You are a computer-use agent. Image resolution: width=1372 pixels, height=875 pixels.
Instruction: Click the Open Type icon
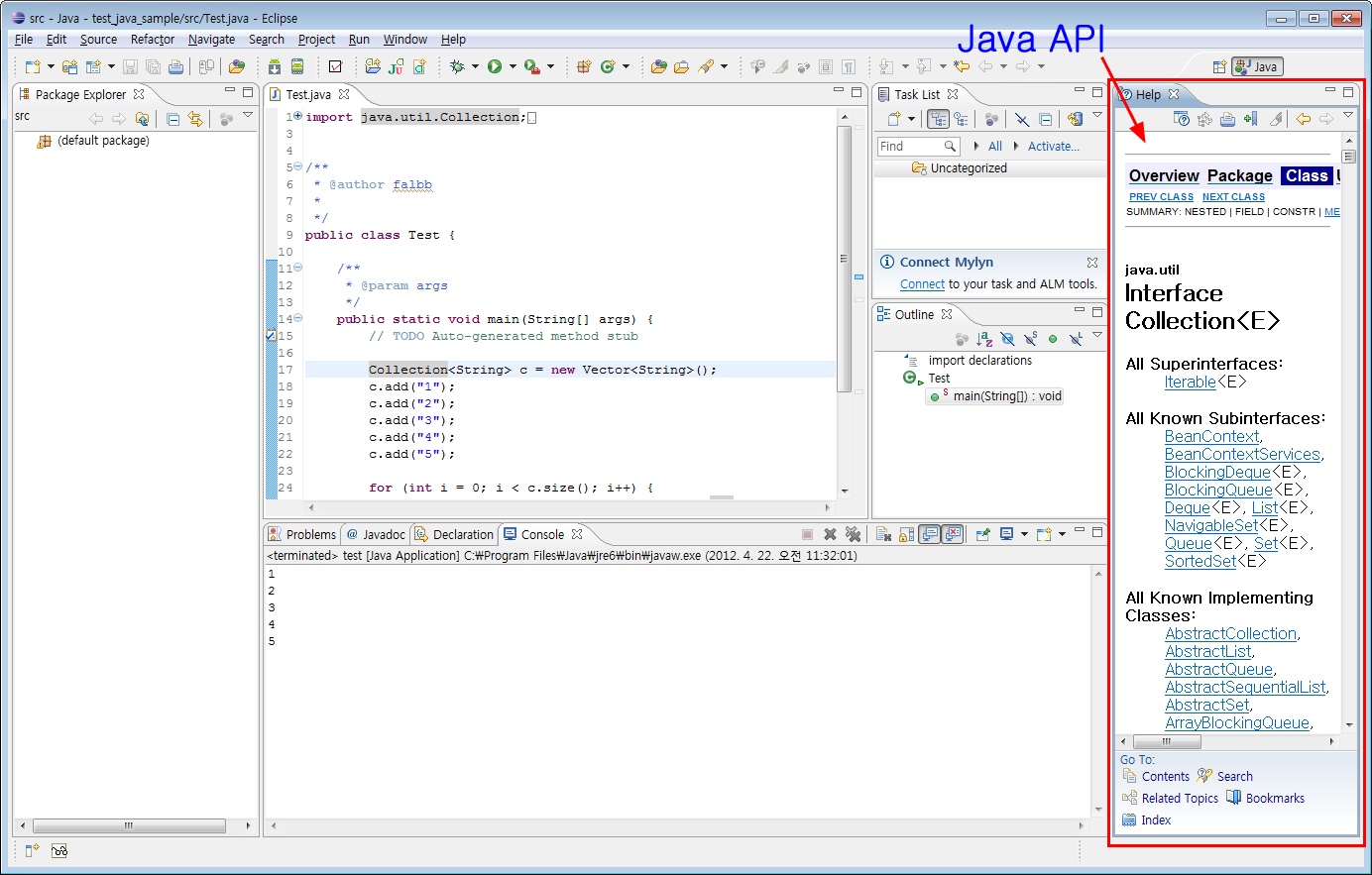click(x=659, y=66)
